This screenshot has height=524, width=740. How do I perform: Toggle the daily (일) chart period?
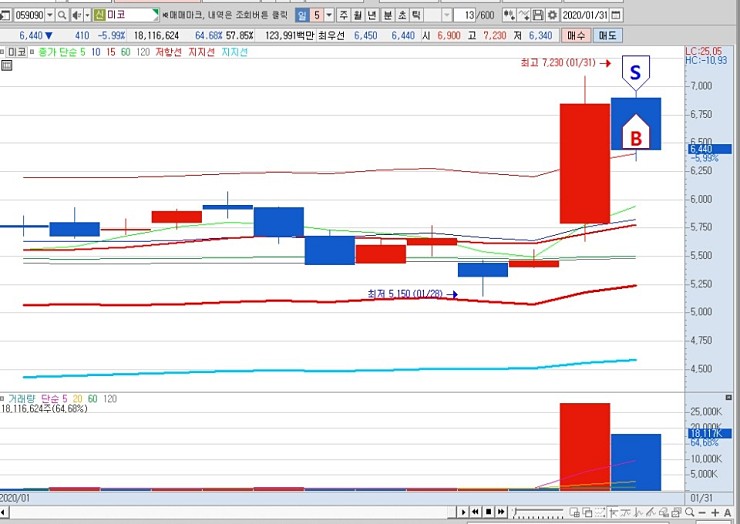(302, 16)
